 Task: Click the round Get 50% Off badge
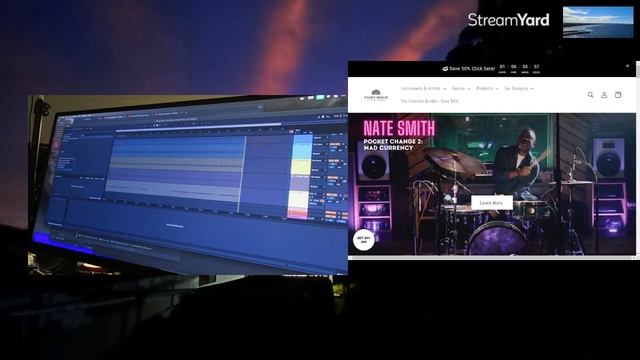coord(363,240)
